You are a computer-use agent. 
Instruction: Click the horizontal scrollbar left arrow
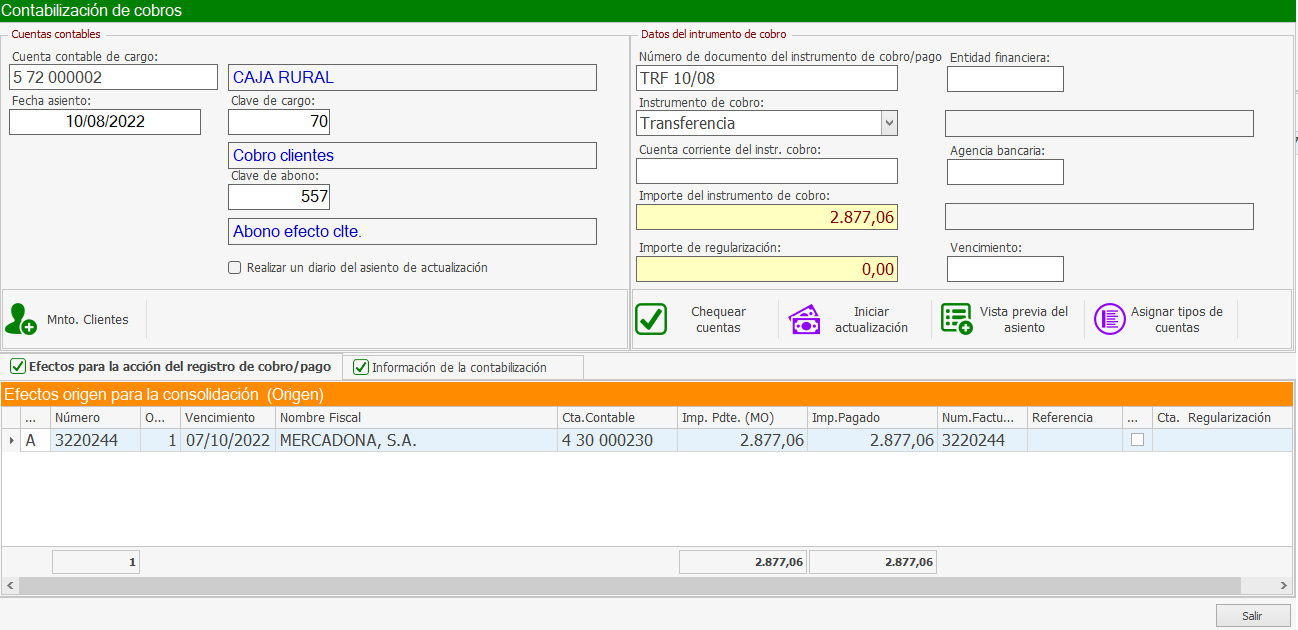pos(11,586)
